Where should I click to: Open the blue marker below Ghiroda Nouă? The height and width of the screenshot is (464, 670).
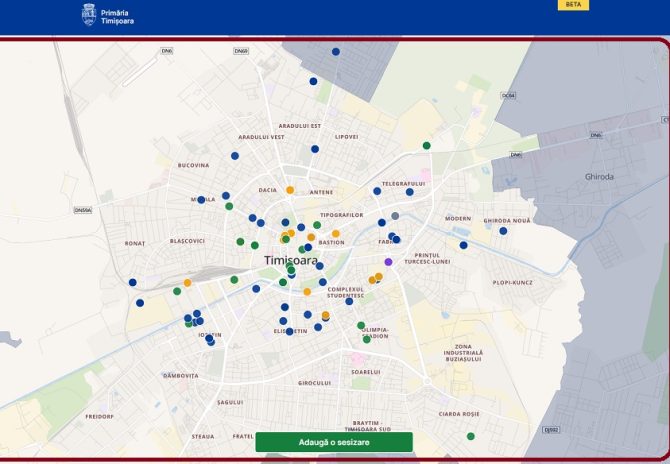pyautogui.click(x=503, y=231)
